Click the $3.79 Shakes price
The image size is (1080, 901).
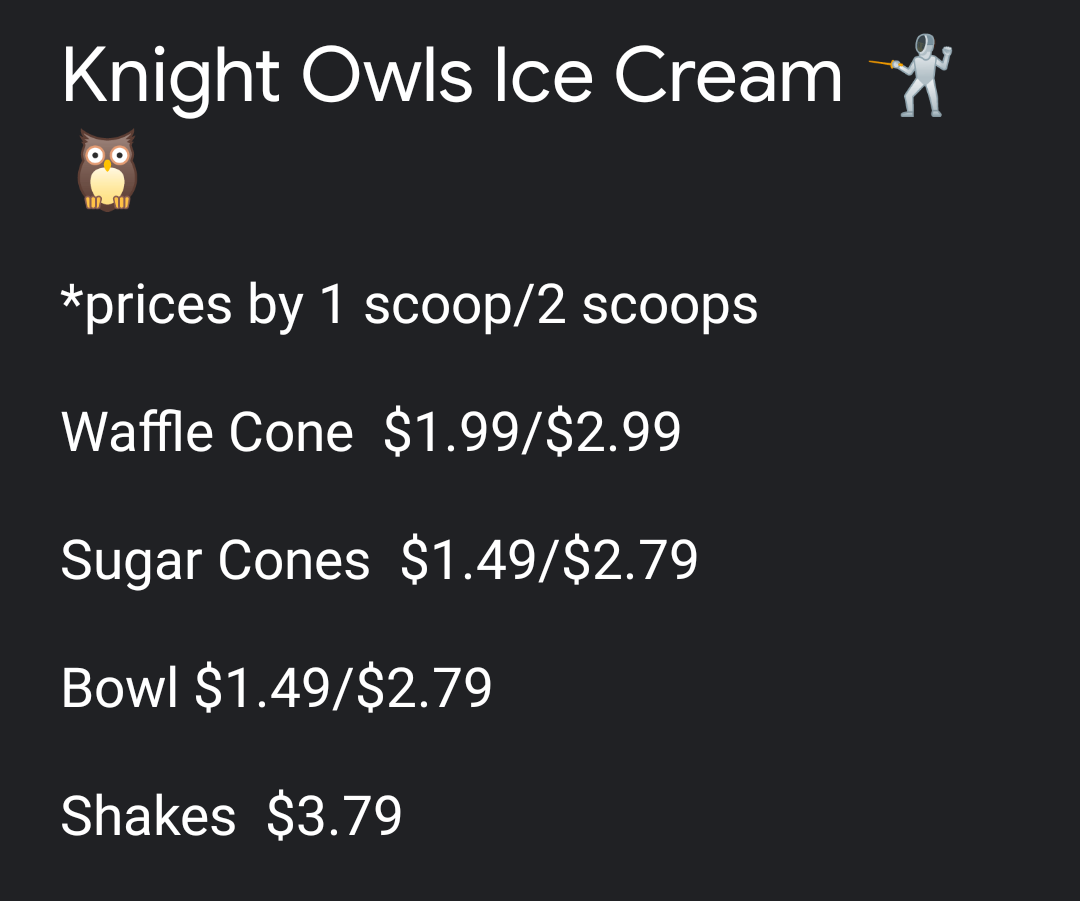click(335, 816)
